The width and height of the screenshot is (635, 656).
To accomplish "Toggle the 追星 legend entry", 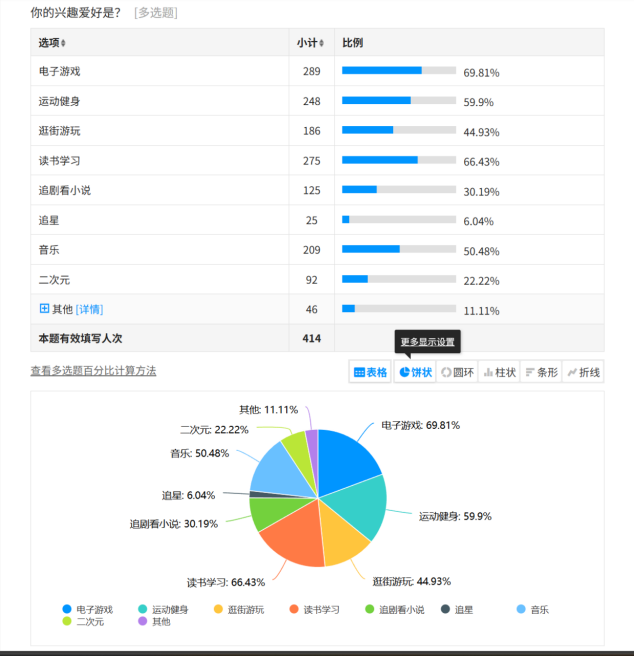I will click(x=456, y=609).
